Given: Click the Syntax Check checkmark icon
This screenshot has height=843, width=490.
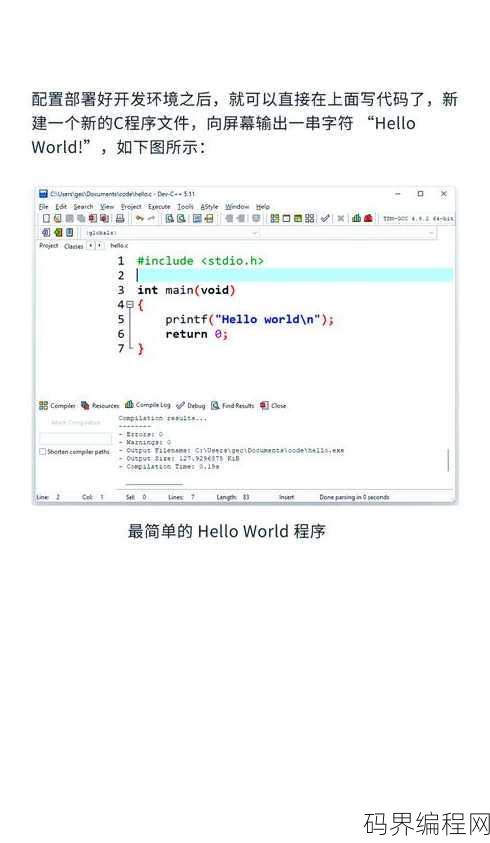Looking at the screenshot, I should (x=325, y=218).
